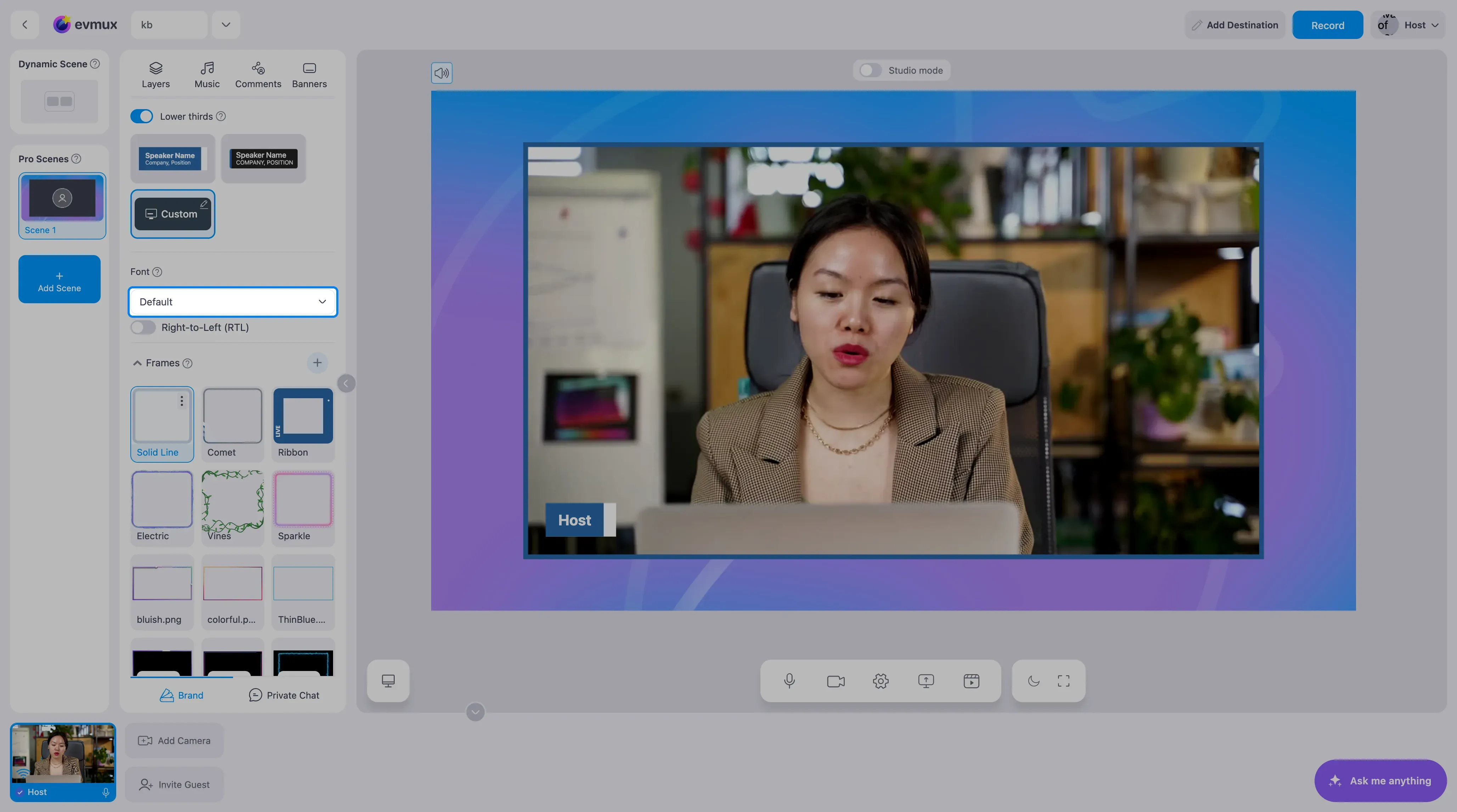
Task: Open Pro Scenes help icon
Action: (76, 159)
